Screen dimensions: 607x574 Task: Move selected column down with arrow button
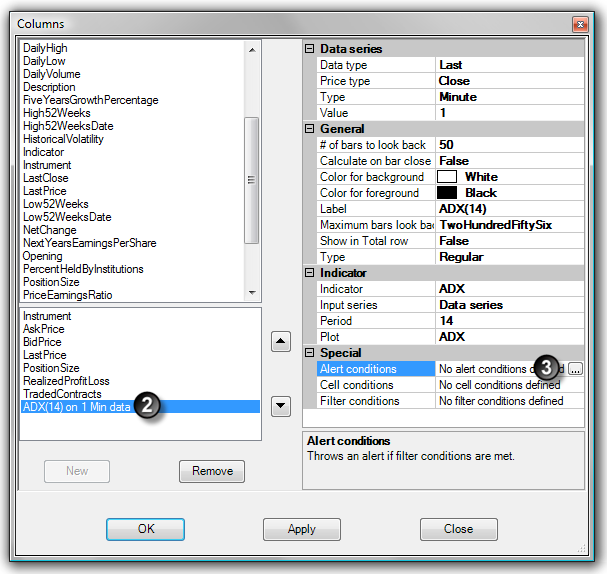click(x=281, y=406)
